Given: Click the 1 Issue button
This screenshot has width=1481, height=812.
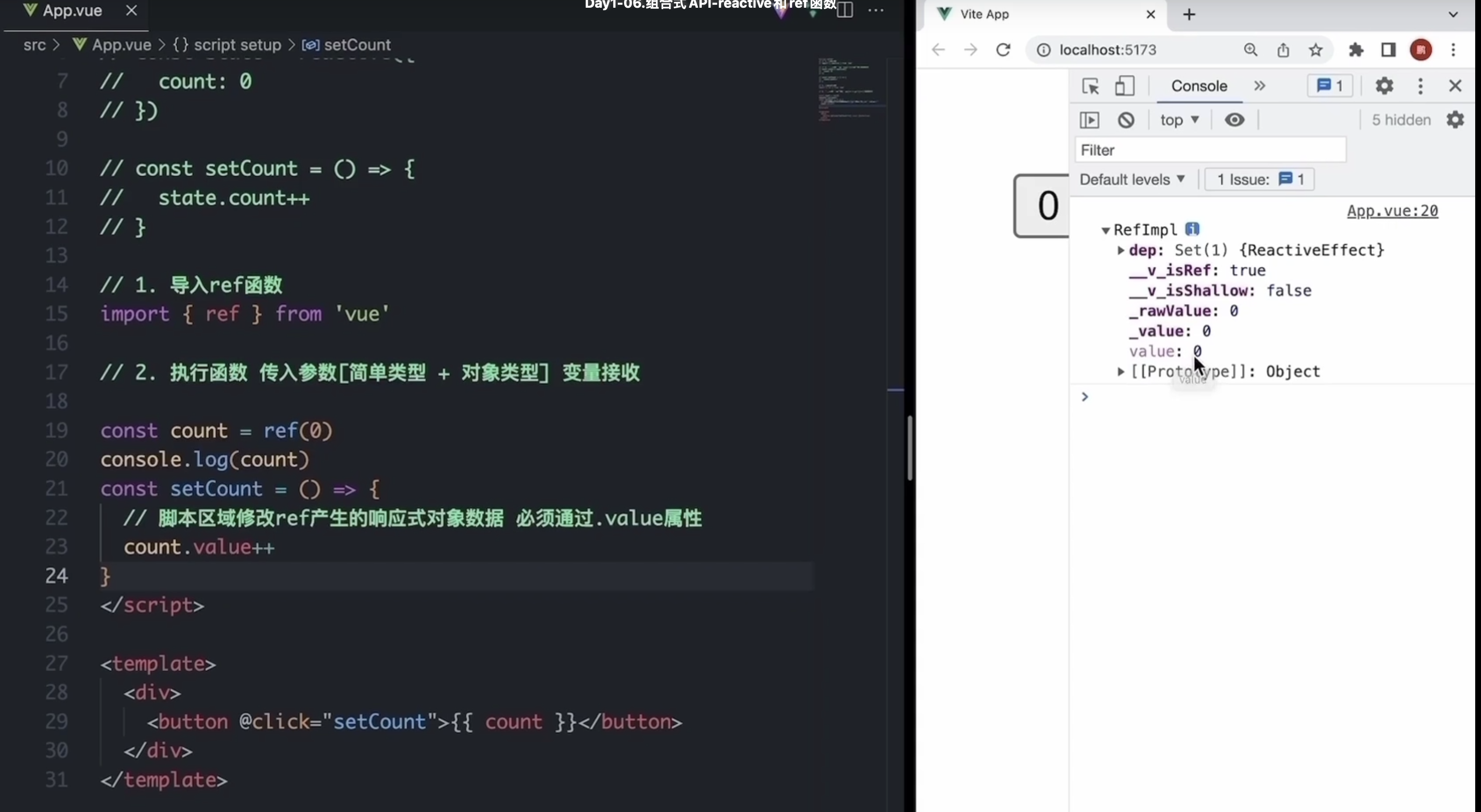Looking at the screenshot, I should point(1259,179).
